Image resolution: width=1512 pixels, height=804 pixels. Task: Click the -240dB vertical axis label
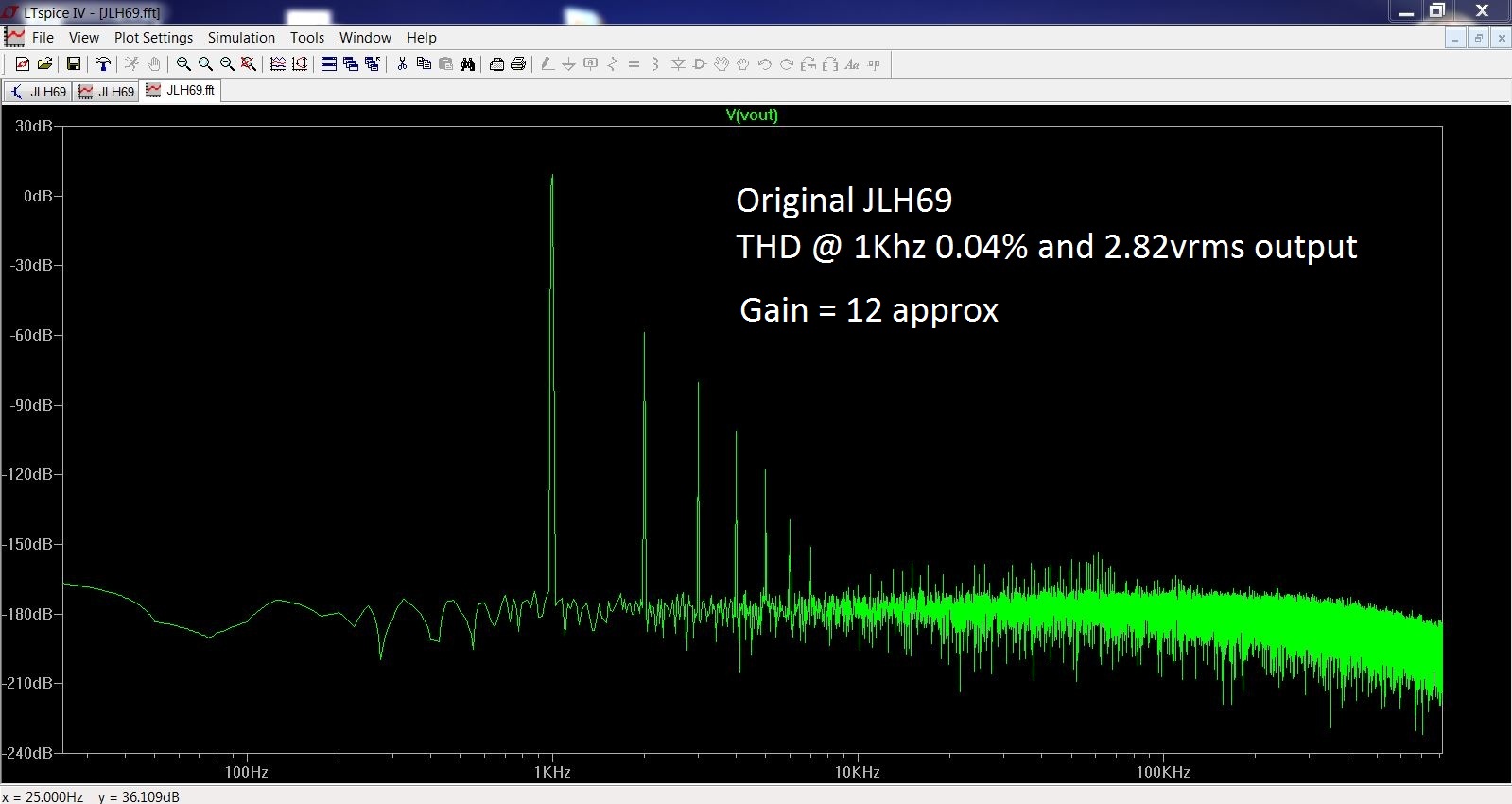click(x=28, y=753)
